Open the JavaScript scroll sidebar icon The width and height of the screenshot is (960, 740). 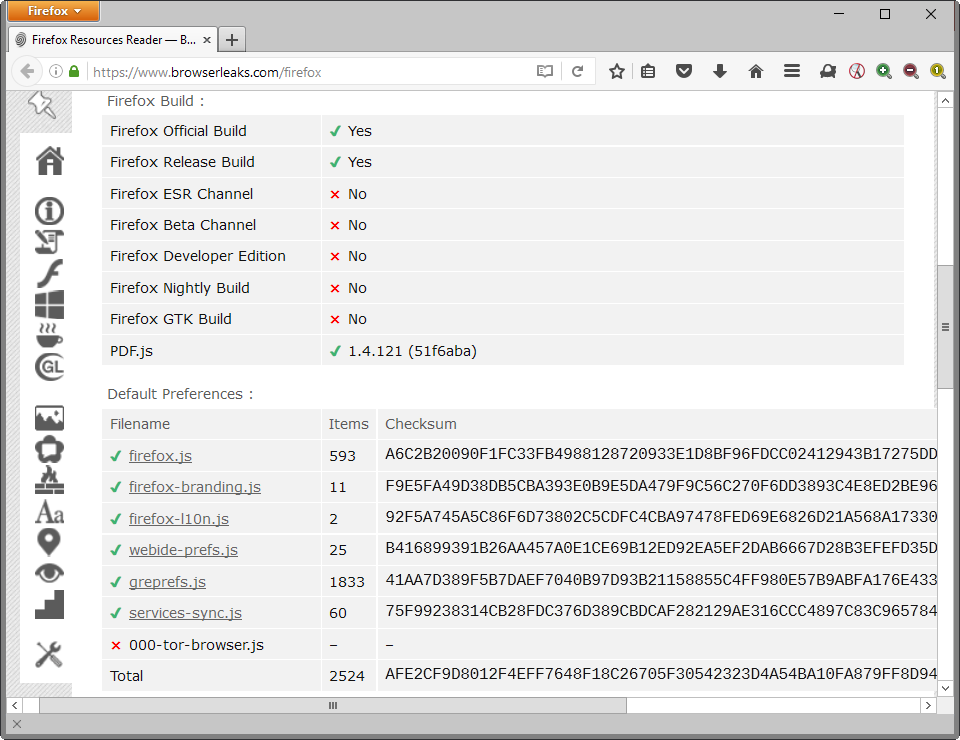click(x=49, y=242)
